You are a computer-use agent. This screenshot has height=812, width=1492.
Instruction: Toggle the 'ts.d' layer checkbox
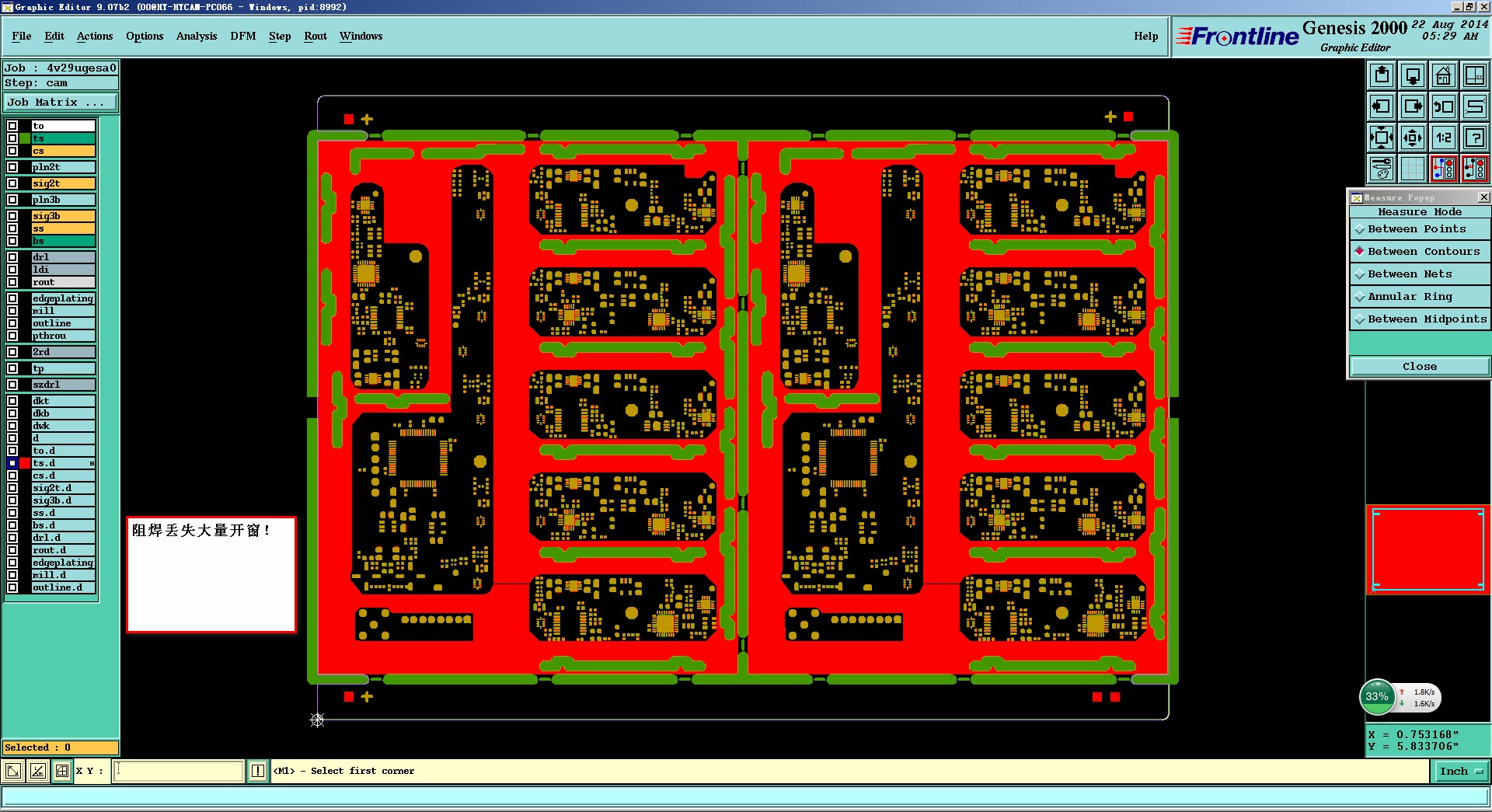(12, 463)
